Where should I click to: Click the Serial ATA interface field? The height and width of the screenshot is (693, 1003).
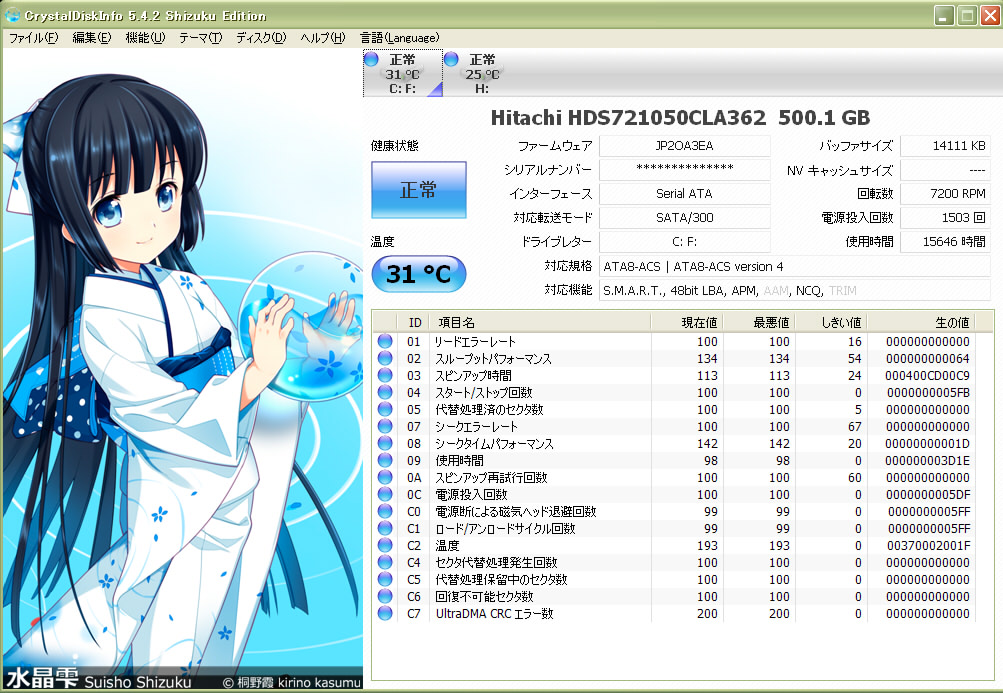684,194
